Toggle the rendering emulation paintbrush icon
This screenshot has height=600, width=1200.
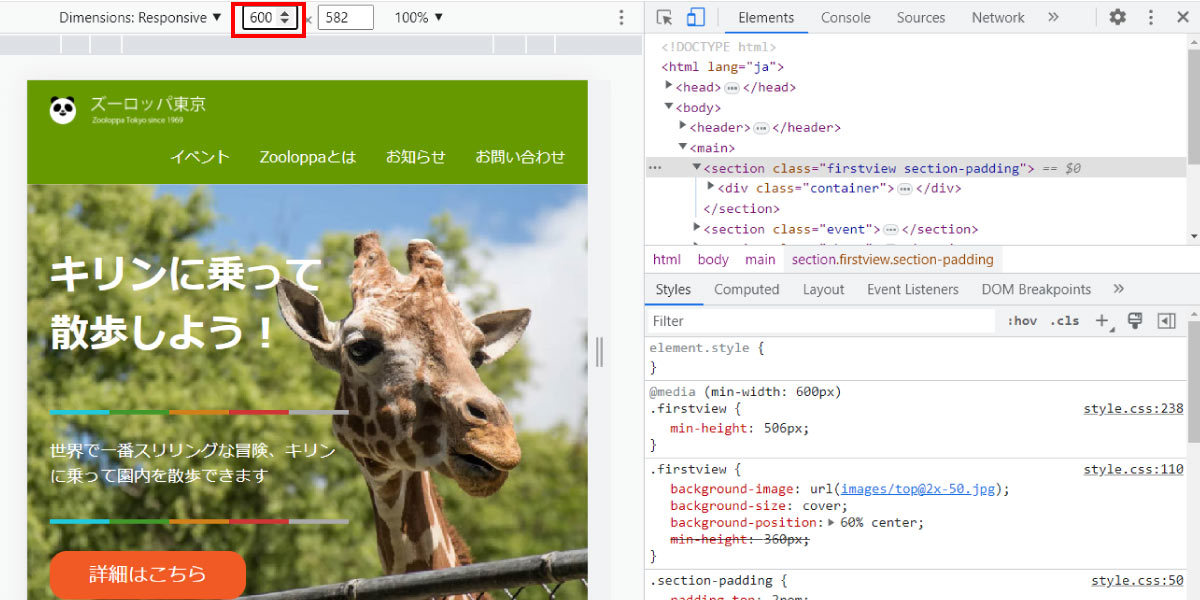click(x=1135, y=321)
